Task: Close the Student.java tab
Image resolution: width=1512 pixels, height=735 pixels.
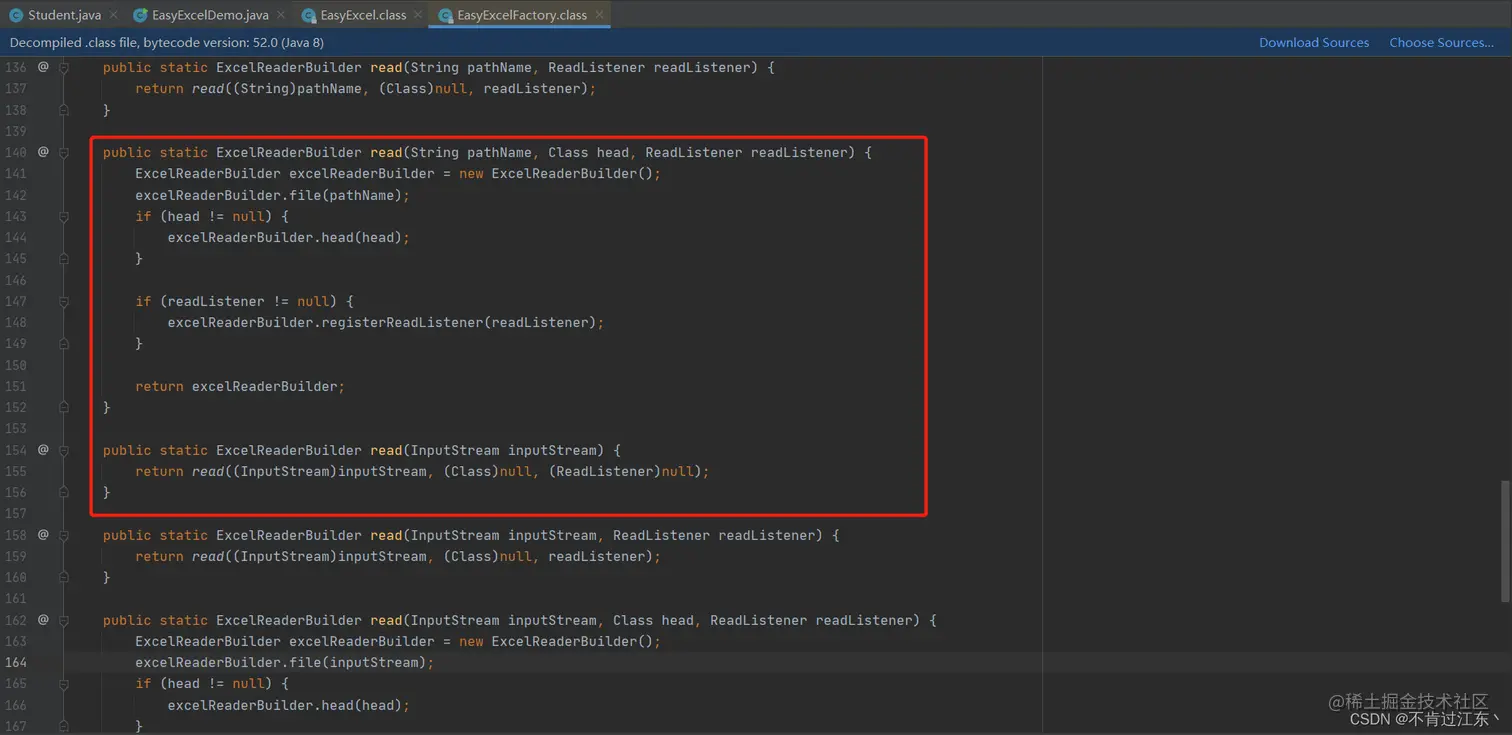Action: pyautogui.click(x=112, y=15)
